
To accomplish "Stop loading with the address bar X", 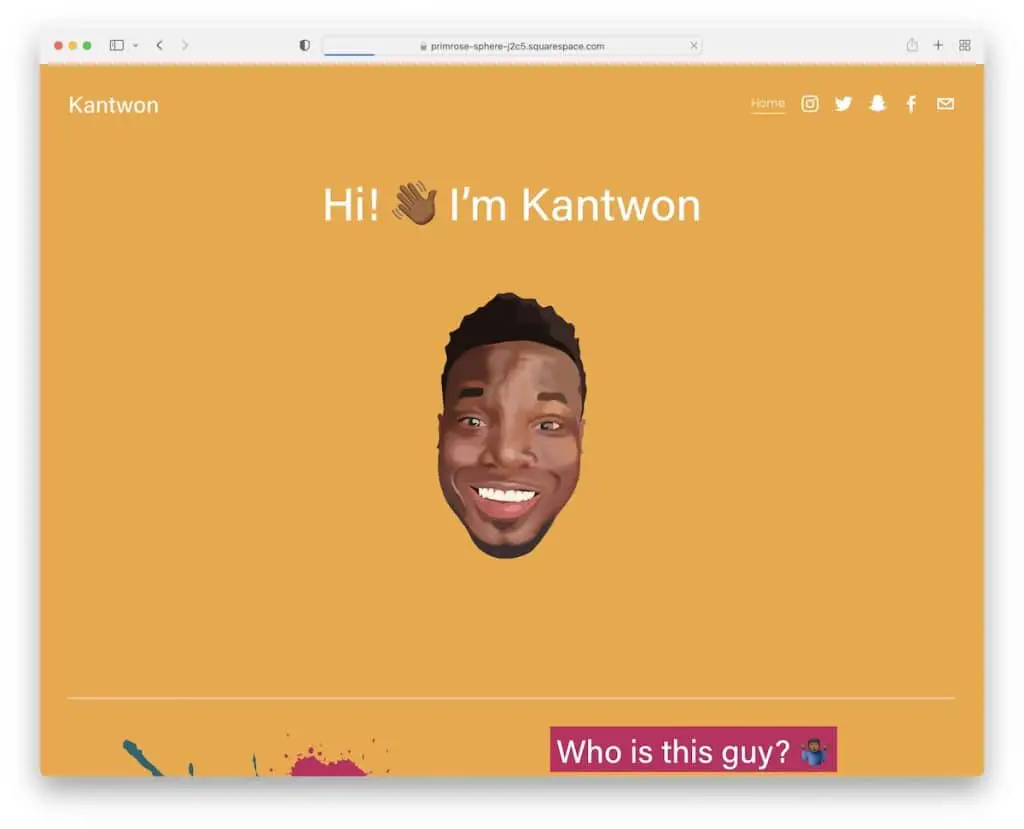I will click(694, 45).
